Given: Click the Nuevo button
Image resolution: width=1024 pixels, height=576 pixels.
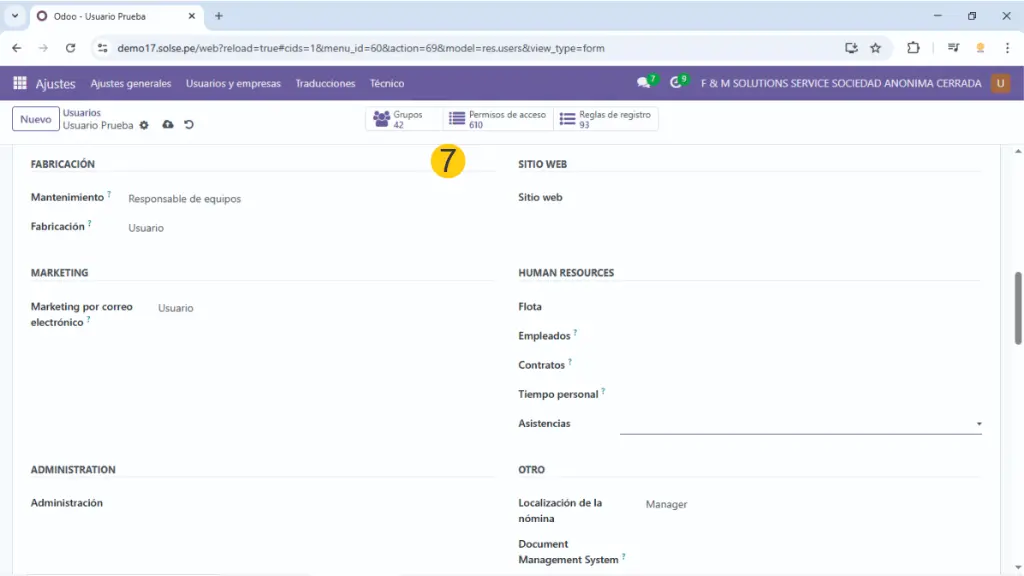Looking at the screenshot, I should pyautogui.click(x=35, y=119).
